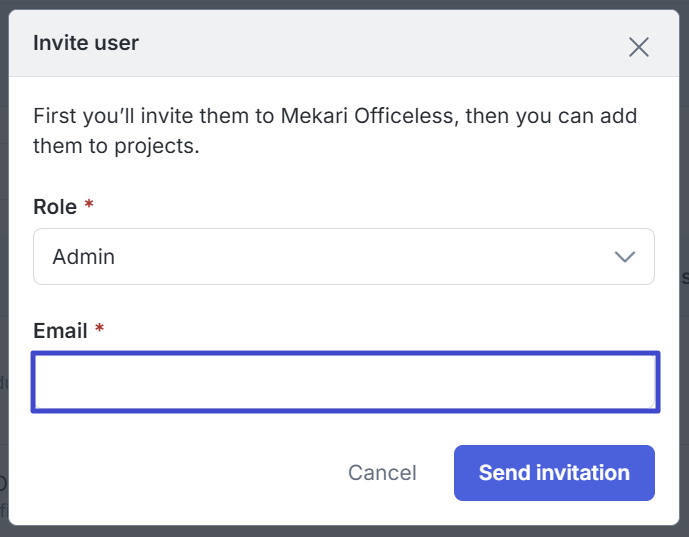Click the 'add them to projects' text line
Viewport: 689px width, 537px height.
pyautogui.click(x=116, y=147)
